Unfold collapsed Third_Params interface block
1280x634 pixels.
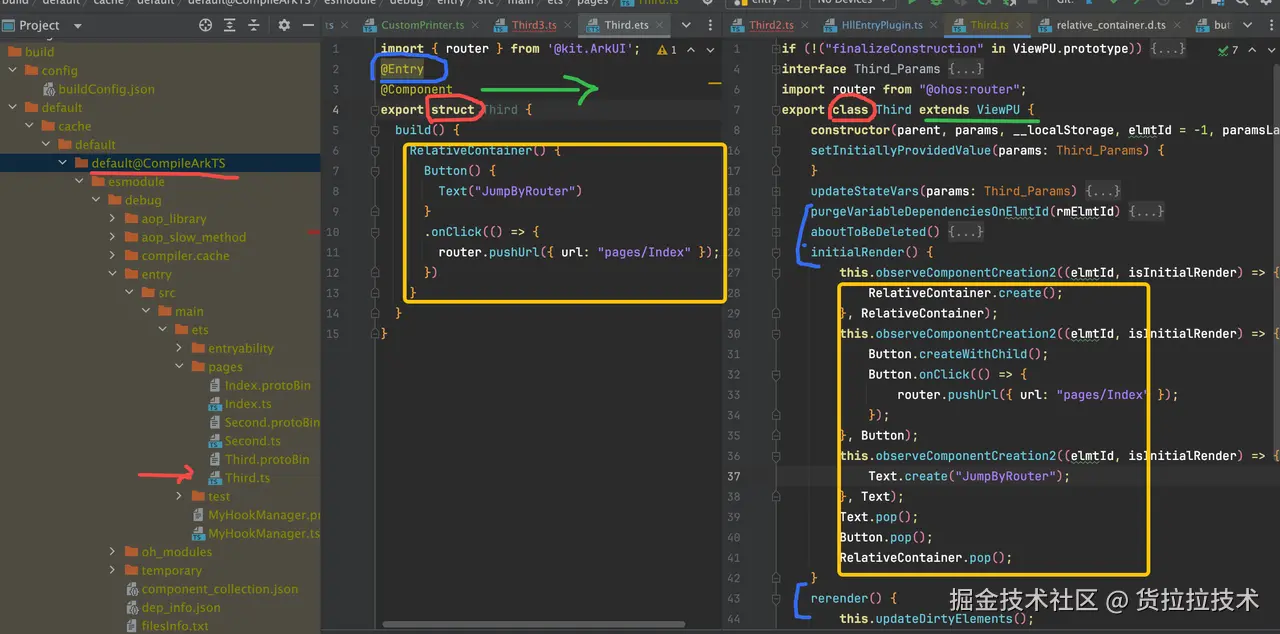(x=968, y=69)
